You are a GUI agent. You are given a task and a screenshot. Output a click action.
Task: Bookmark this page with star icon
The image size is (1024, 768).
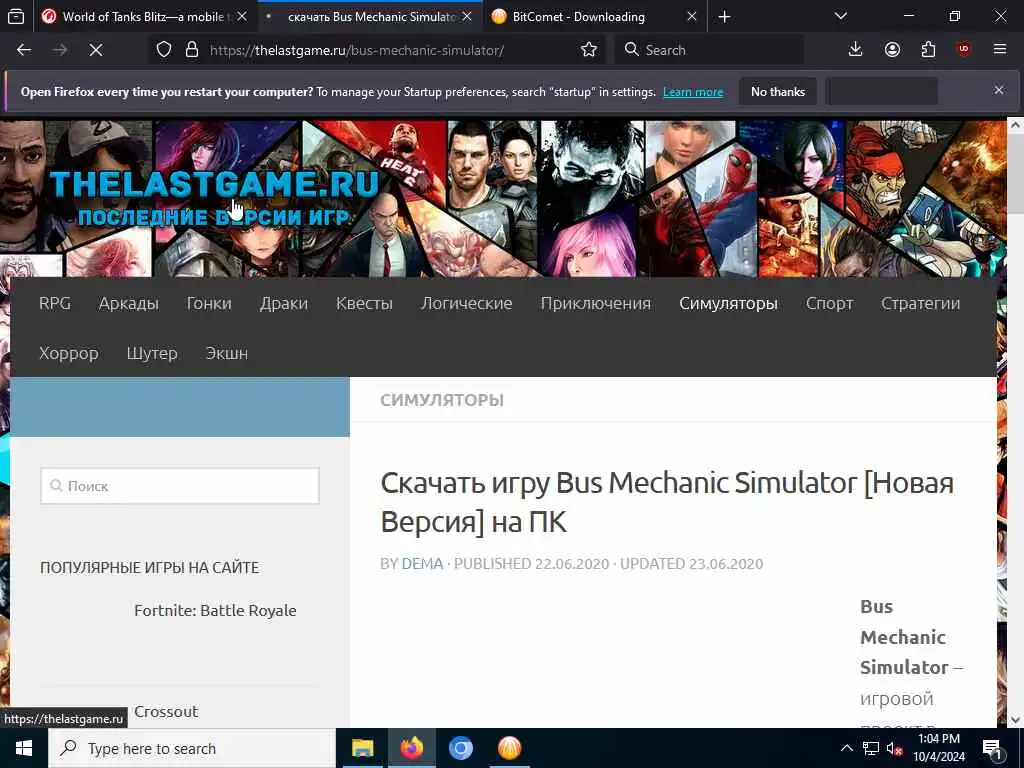point(588,50)
